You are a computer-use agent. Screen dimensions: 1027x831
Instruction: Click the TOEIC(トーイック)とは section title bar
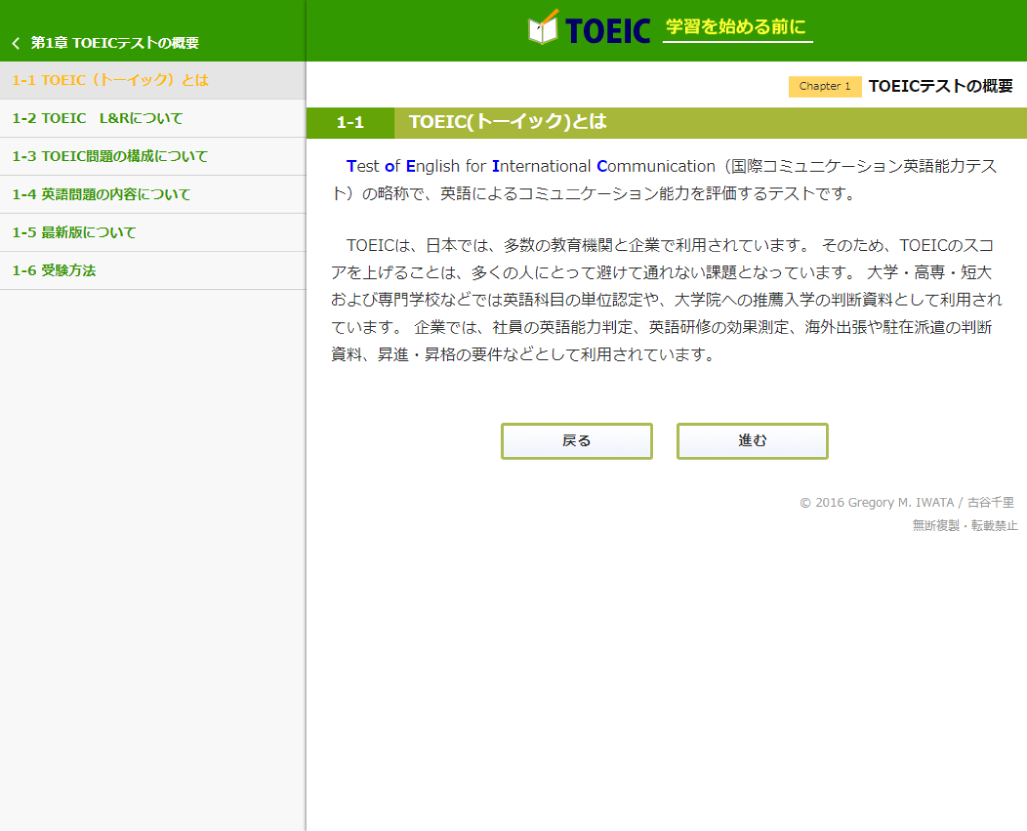coord(507,122)
